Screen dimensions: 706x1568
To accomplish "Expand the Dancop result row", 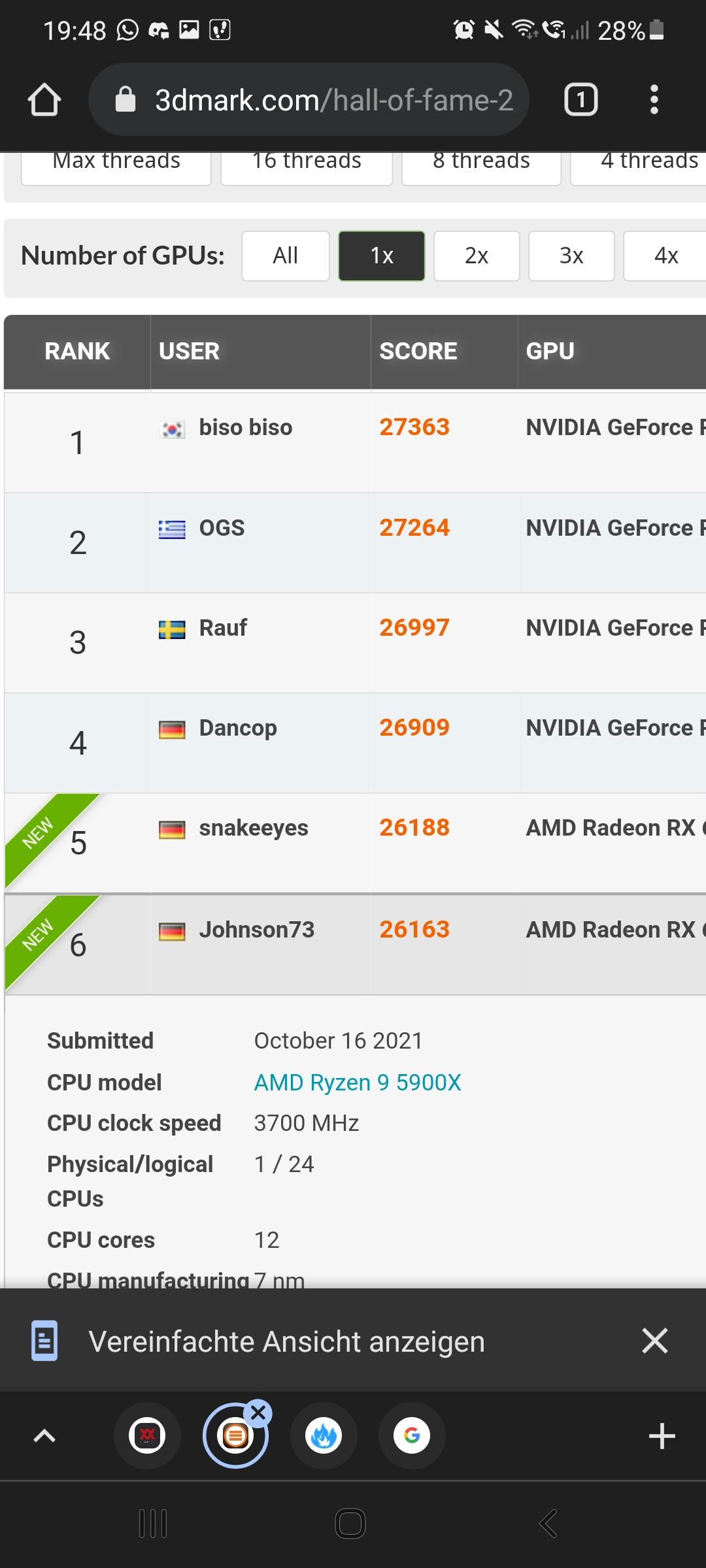I will (355, 743).
